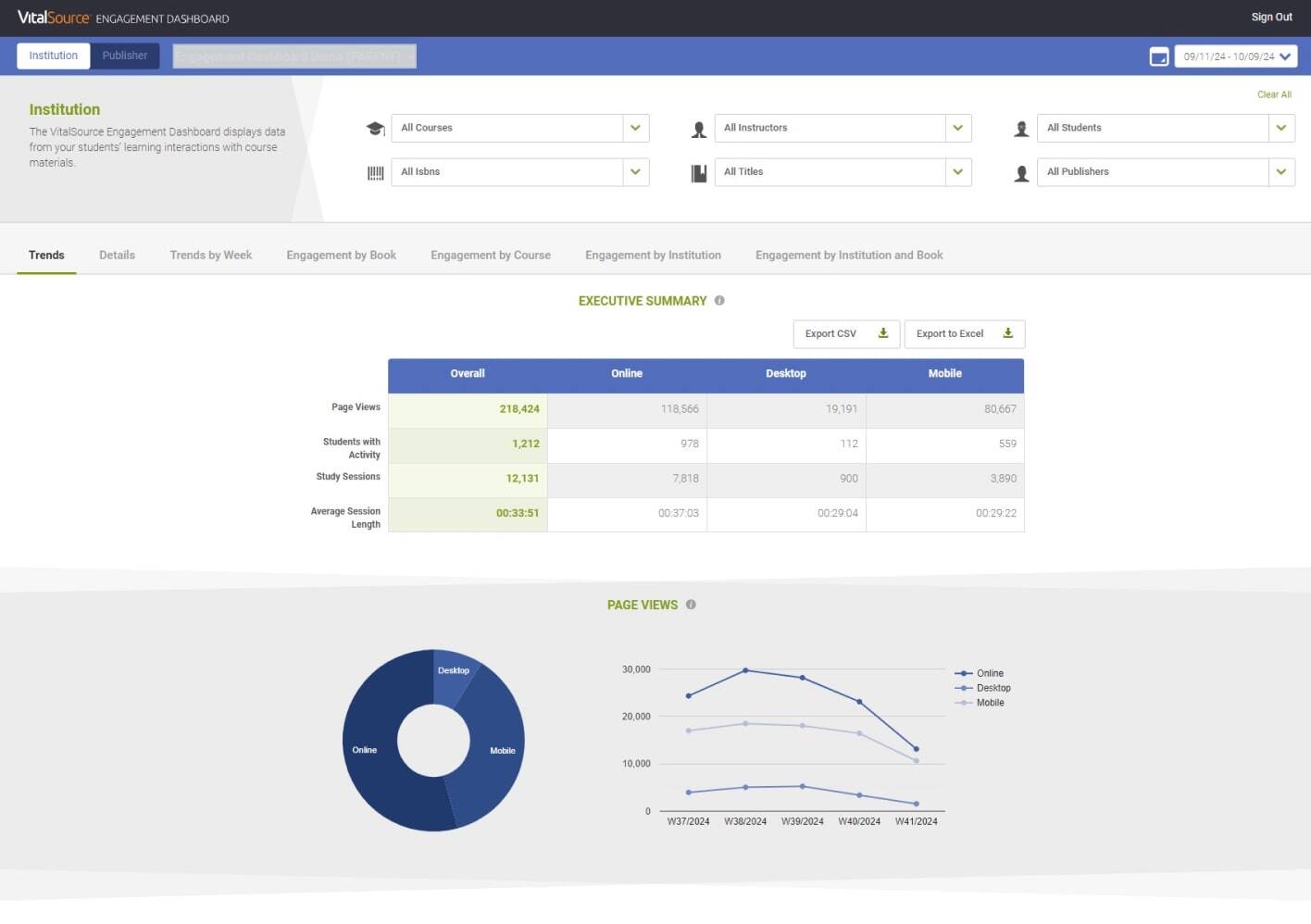Click Mobile data point at W41/2024
Image resolution: width=1311 pixels, height=924 pixels.
click(x=917, y=761)
